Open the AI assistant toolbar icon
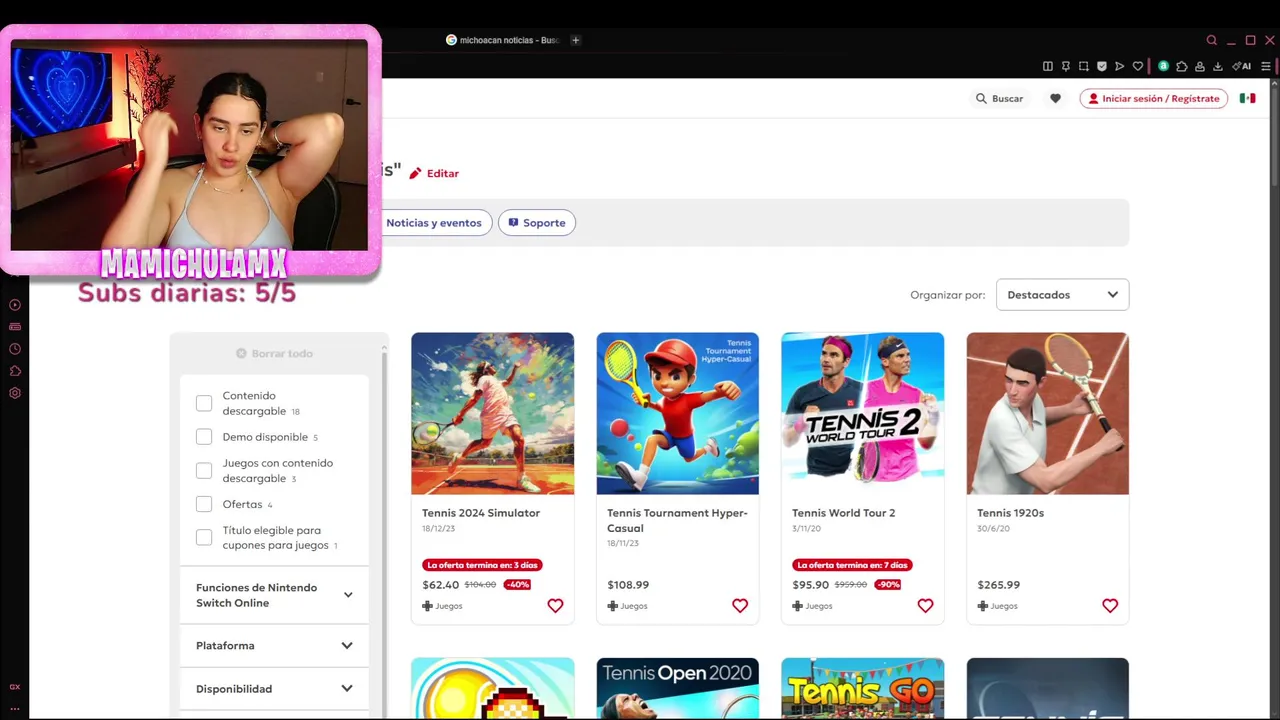1280x720 pixels. coord(1242,66)
